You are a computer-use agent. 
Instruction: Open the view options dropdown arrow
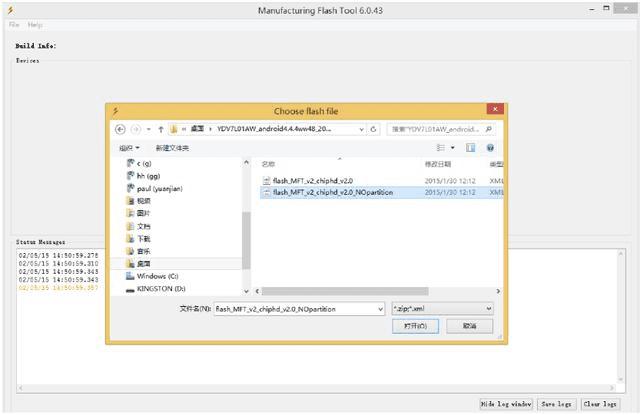coord(453,148)
